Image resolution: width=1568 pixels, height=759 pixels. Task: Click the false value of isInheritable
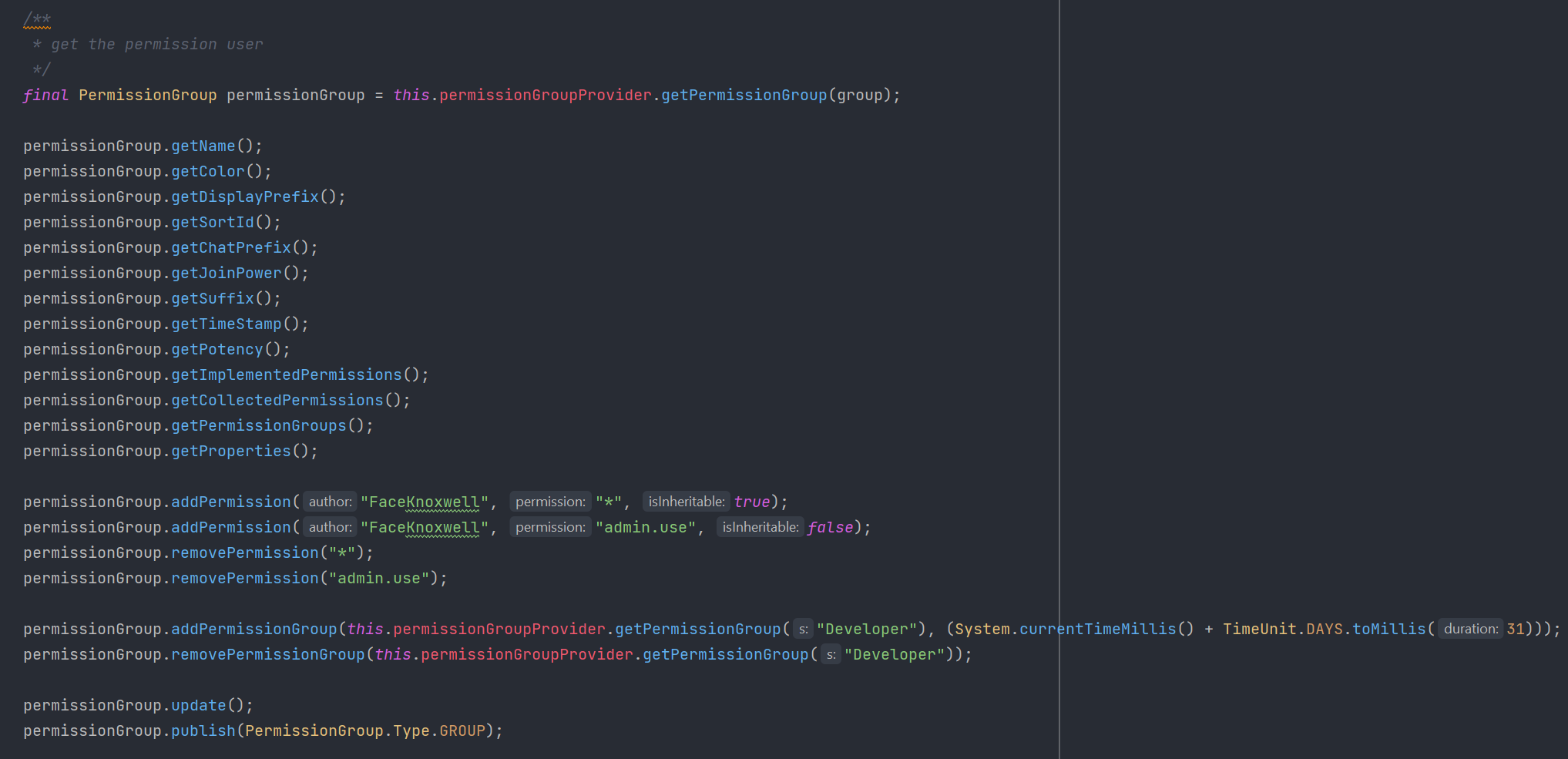[x=831, y=527]
